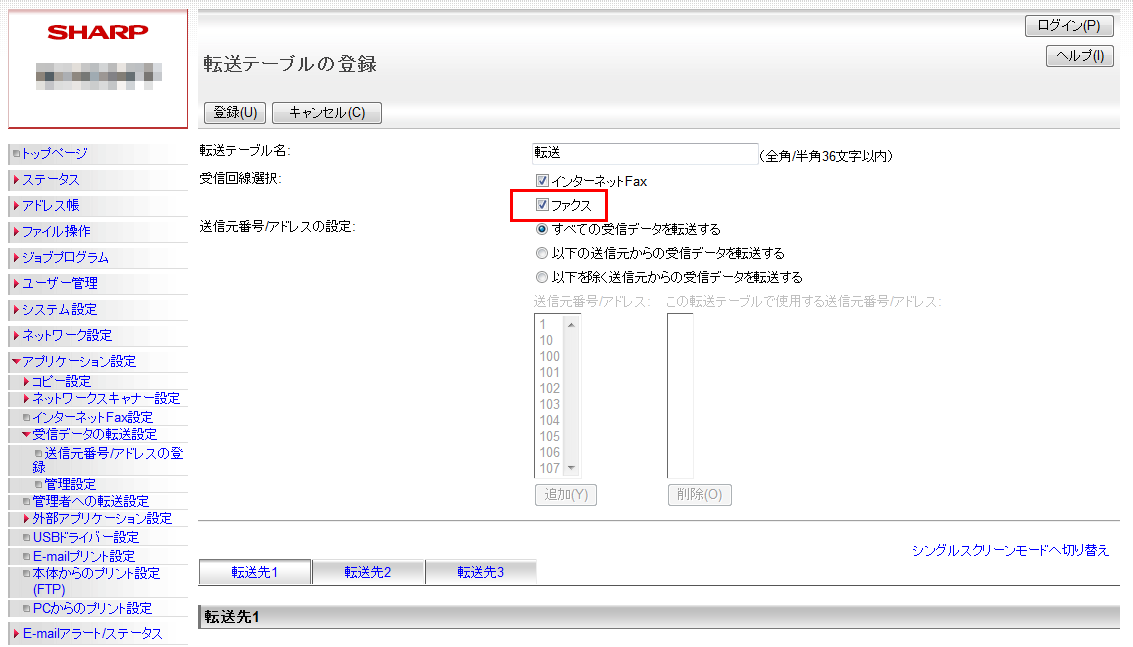The image size is (1133, 647).
Task: Expand E-mailアラート/ステータス menu
Action: coord(92,633)
